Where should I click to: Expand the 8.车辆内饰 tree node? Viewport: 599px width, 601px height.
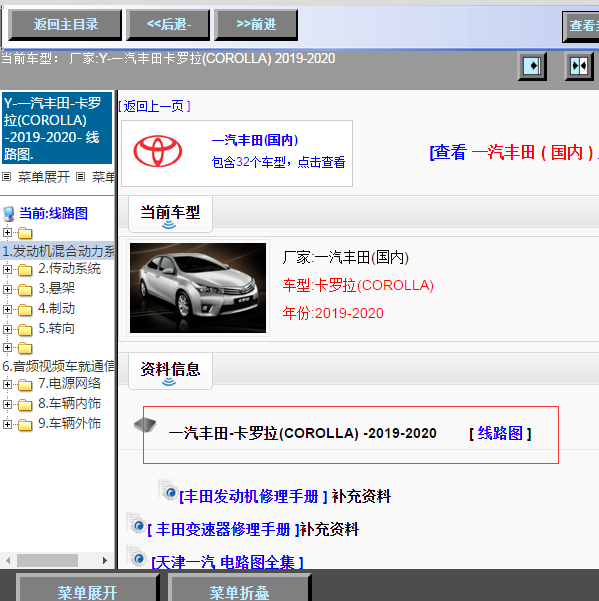[7, 404]
